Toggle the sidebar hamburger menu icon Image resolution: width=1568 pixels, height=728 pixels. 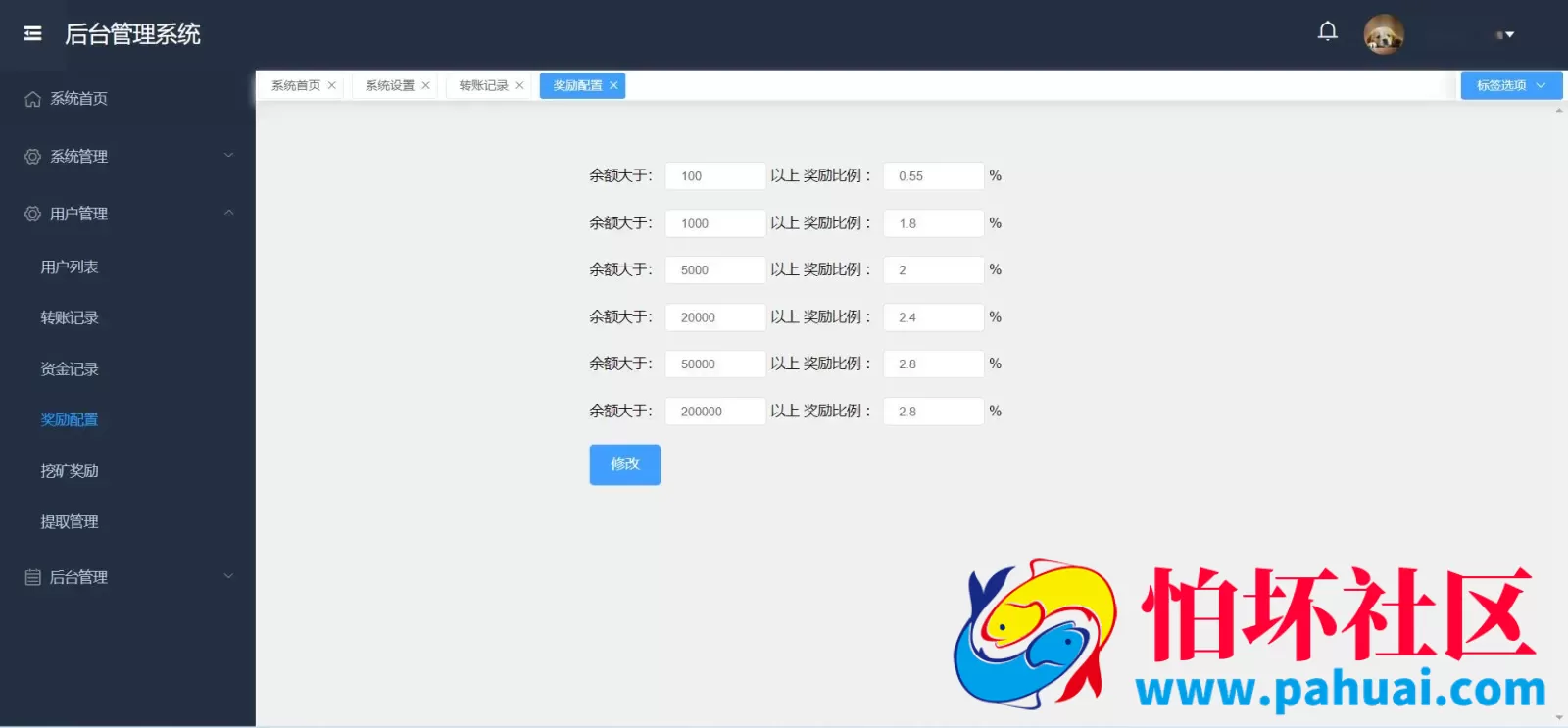click(32, 34)
